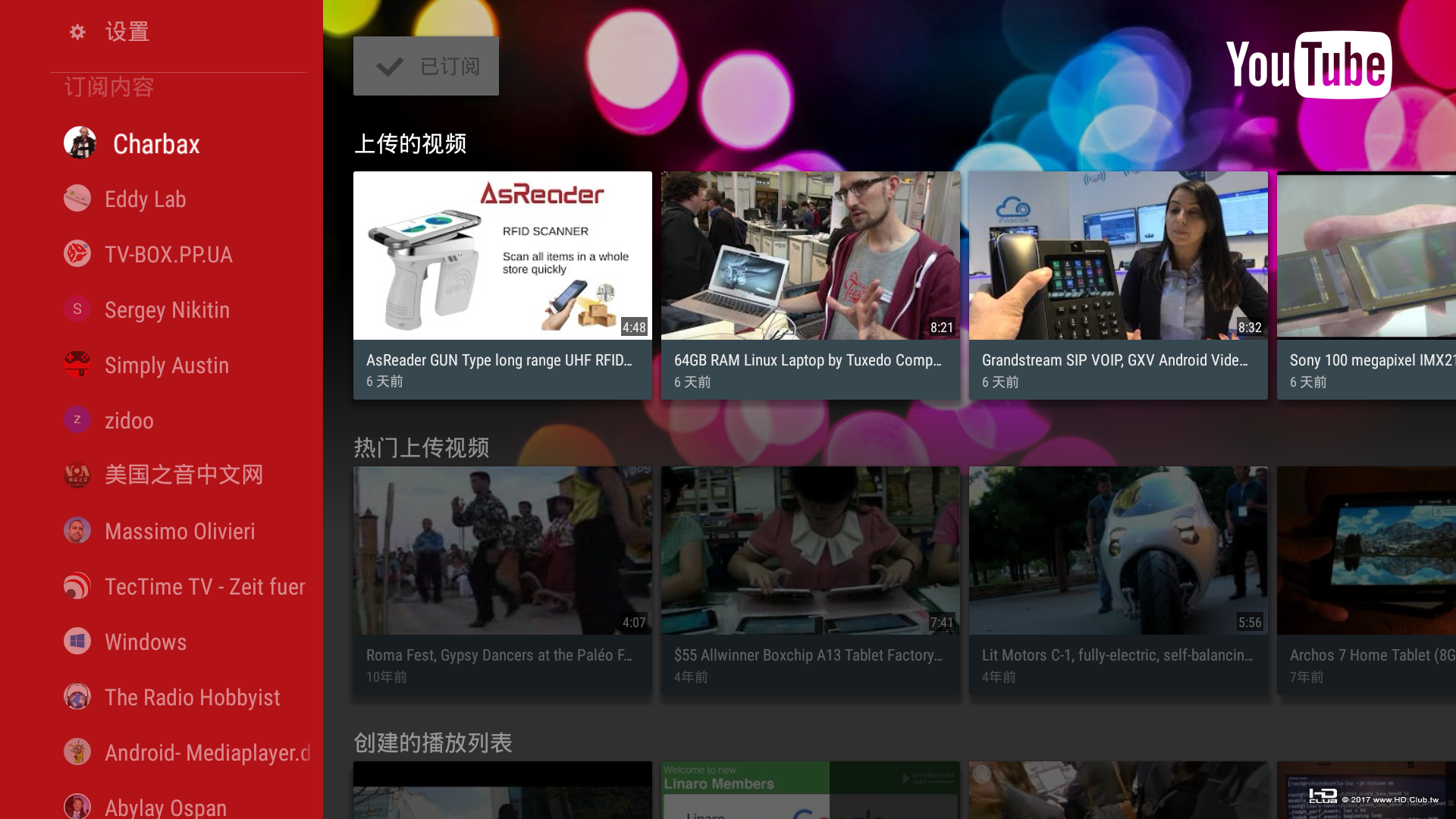Play the 64GB RAM Linux Laptop video

coord(810,256)
